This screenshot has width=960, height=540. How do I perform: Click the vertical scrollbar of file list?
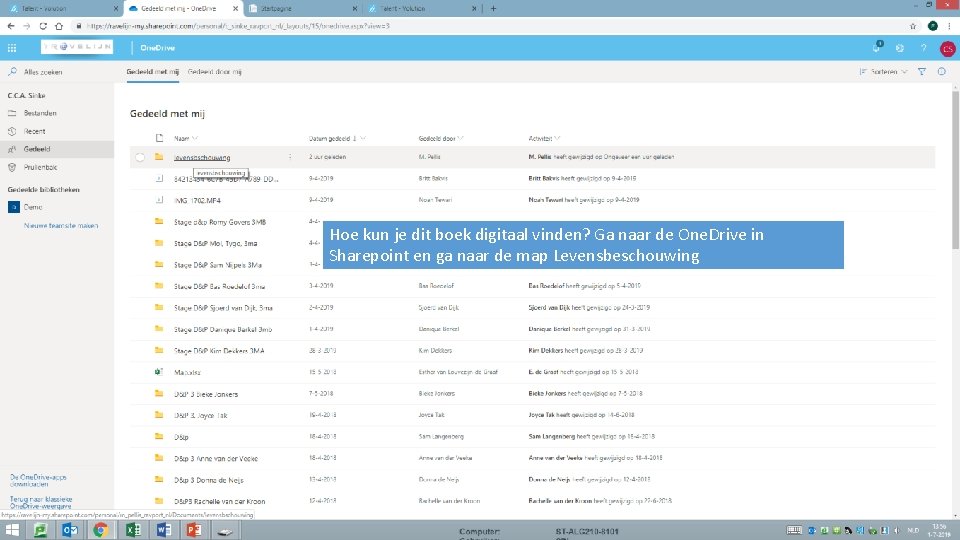tap(955, 168)
